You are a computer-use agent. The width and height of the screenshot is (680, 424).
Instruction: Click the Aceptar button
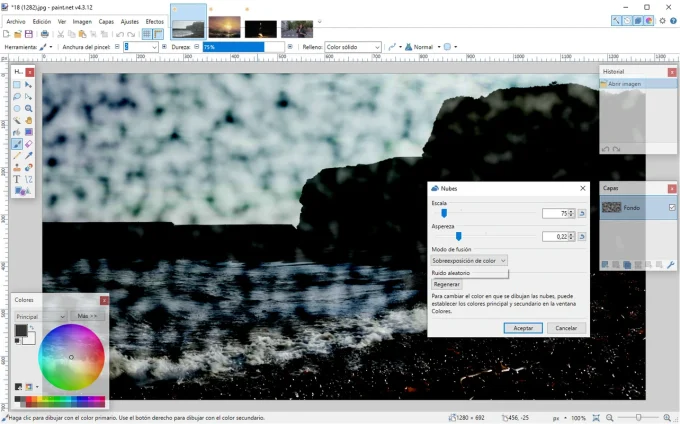(523, 328)
